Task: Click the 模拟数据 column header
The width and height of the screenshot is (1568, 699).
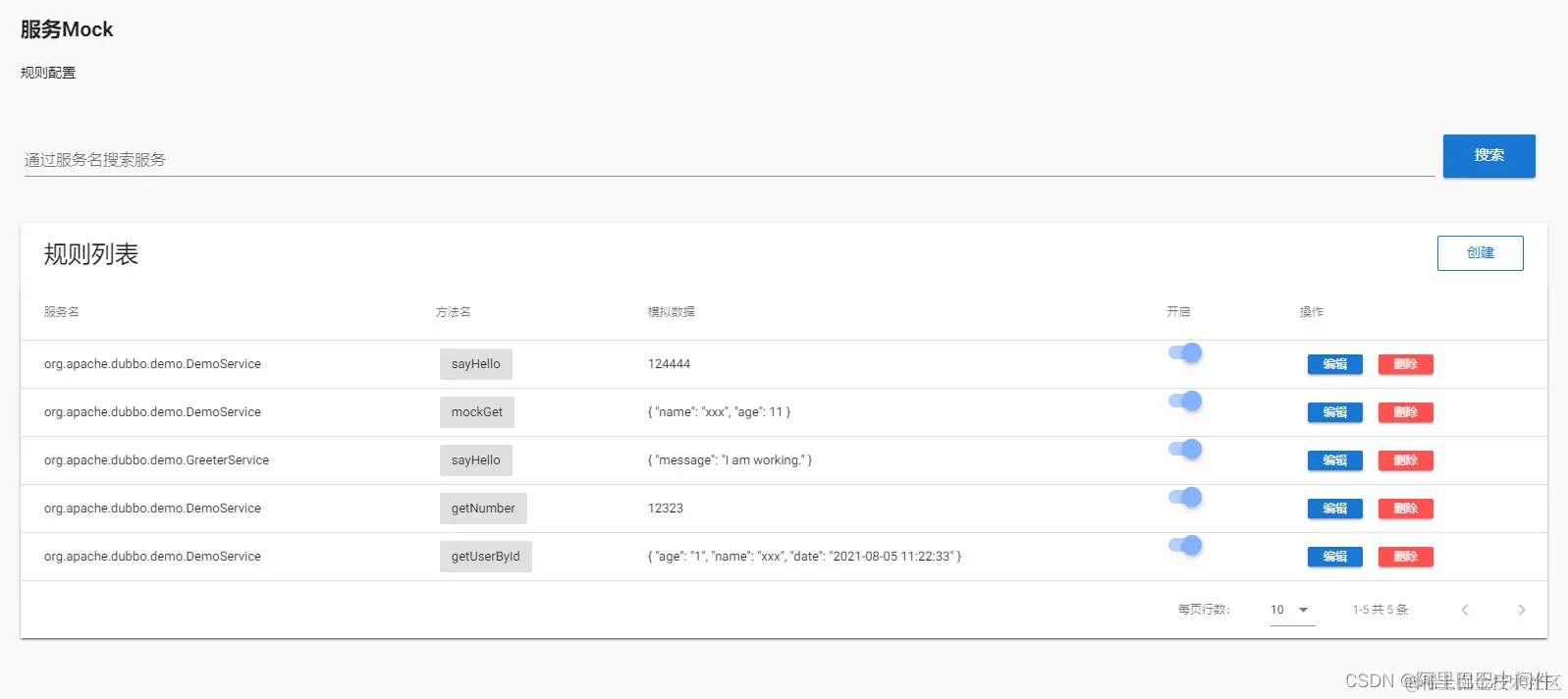Action: [672, 312]
